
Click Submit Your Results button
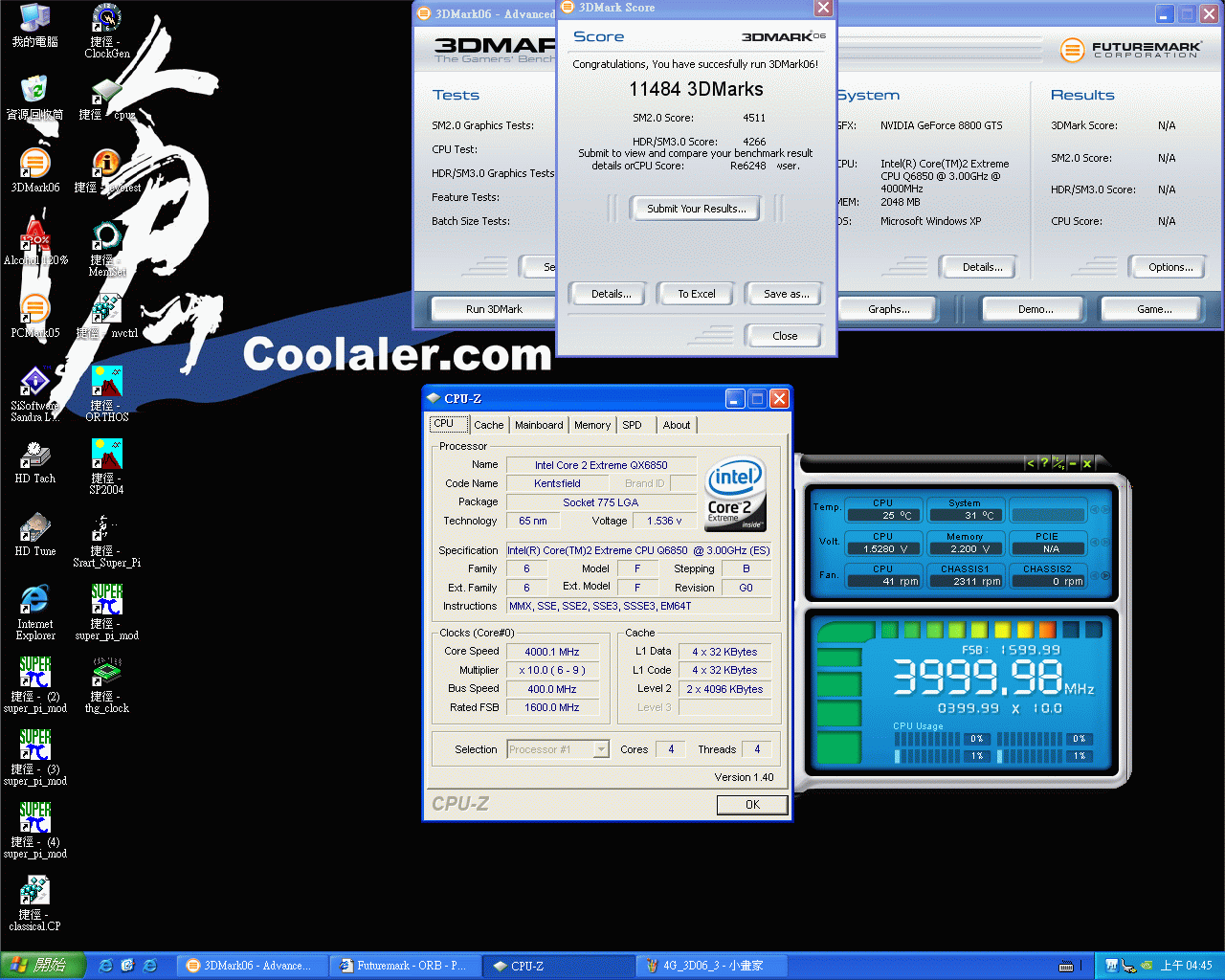(696, 209)
